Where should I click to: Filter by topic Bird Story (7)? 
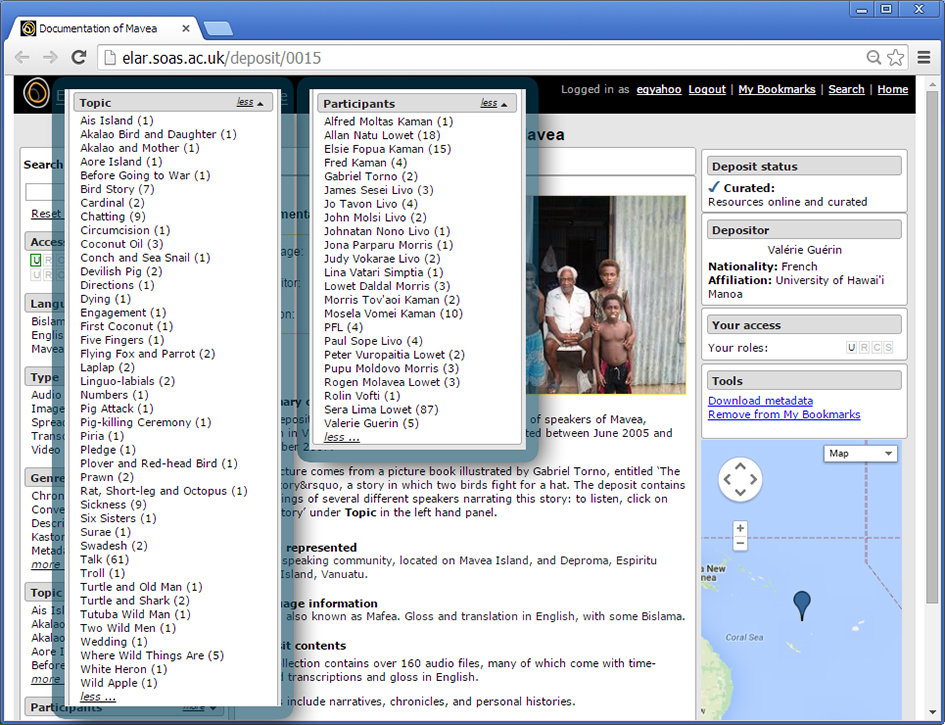click(x=117, y=189)
